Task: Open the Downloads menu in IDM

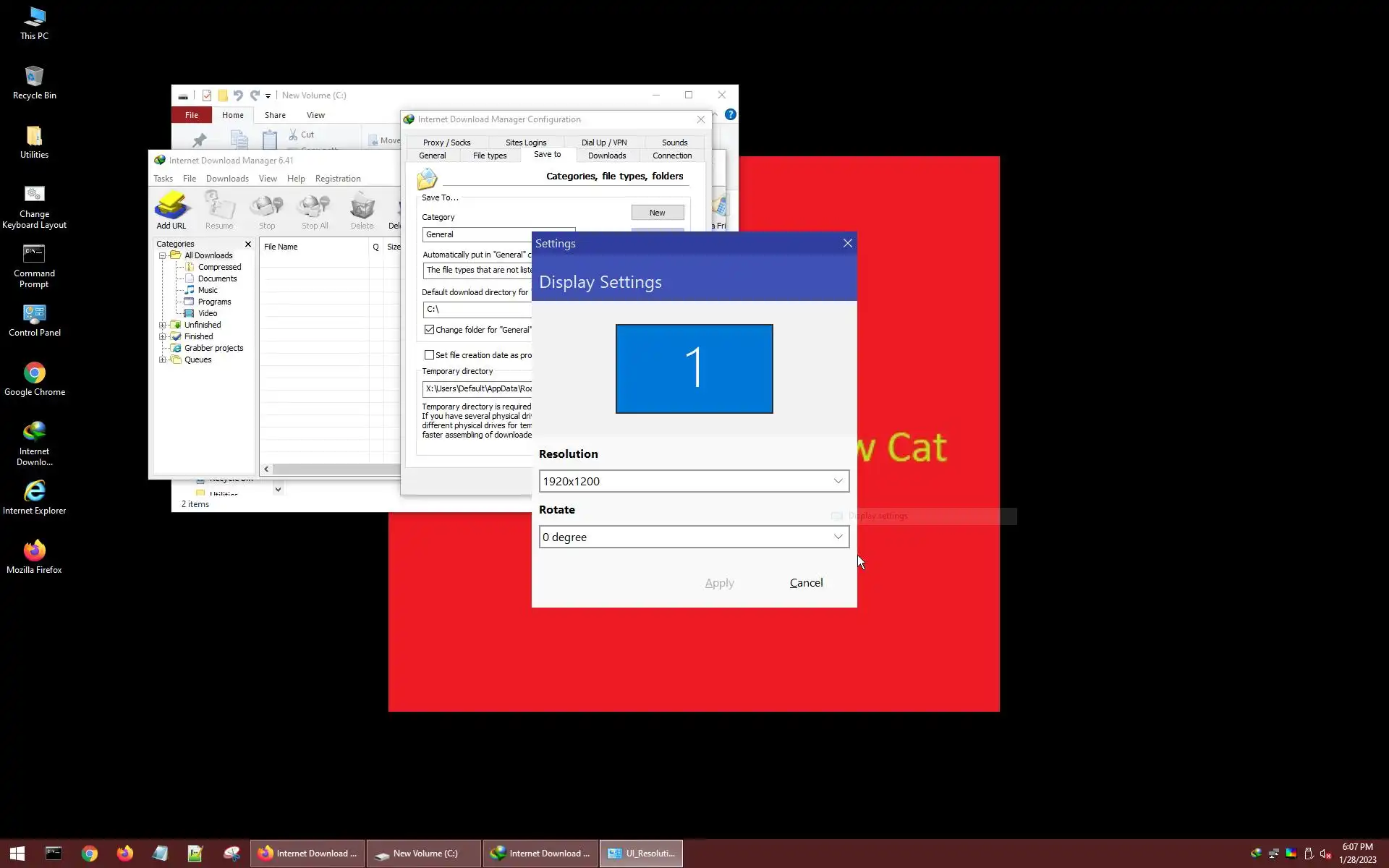Action: (226, 179)
